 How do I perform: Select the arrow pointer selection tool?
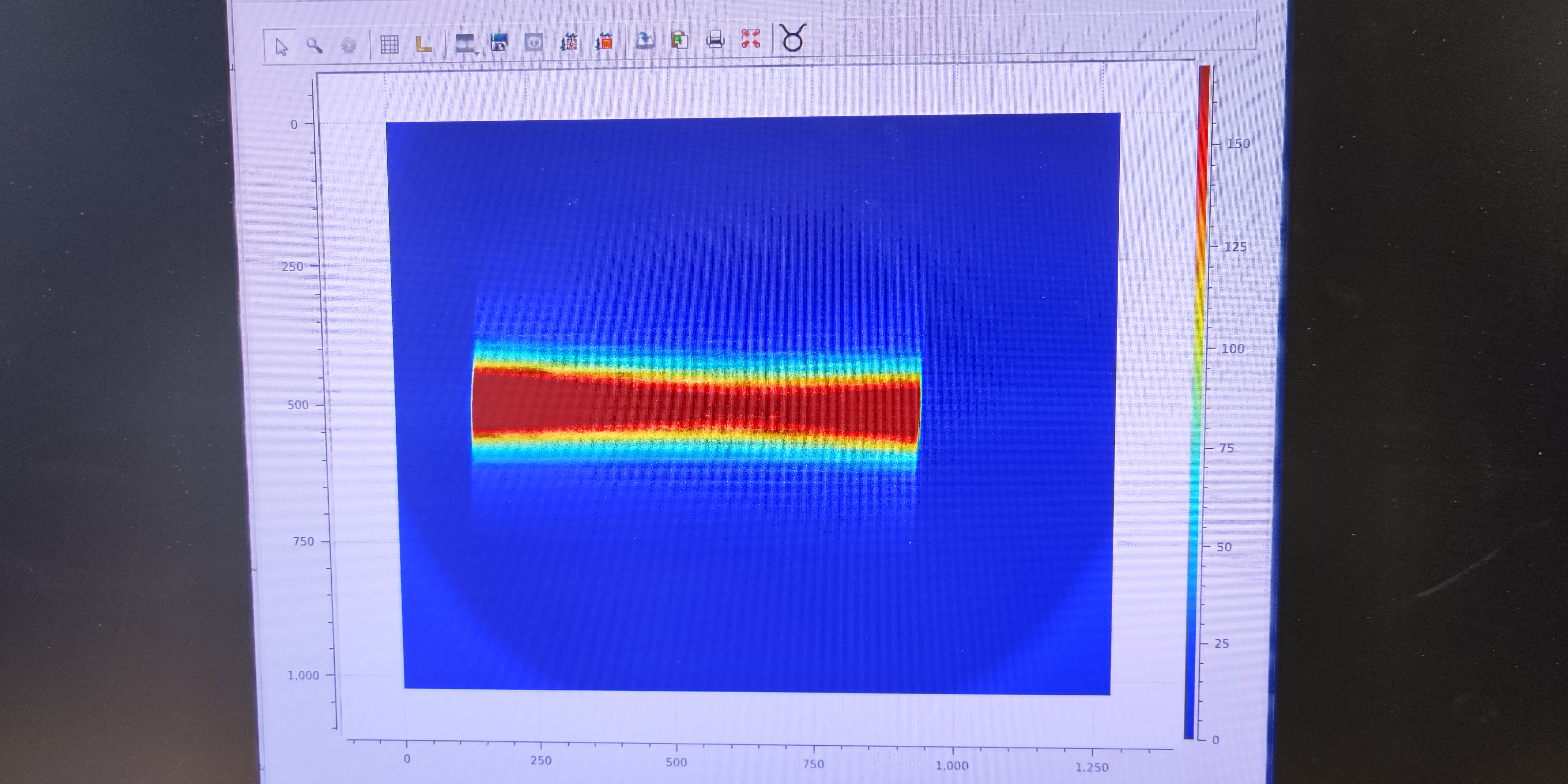click(281, 46)
